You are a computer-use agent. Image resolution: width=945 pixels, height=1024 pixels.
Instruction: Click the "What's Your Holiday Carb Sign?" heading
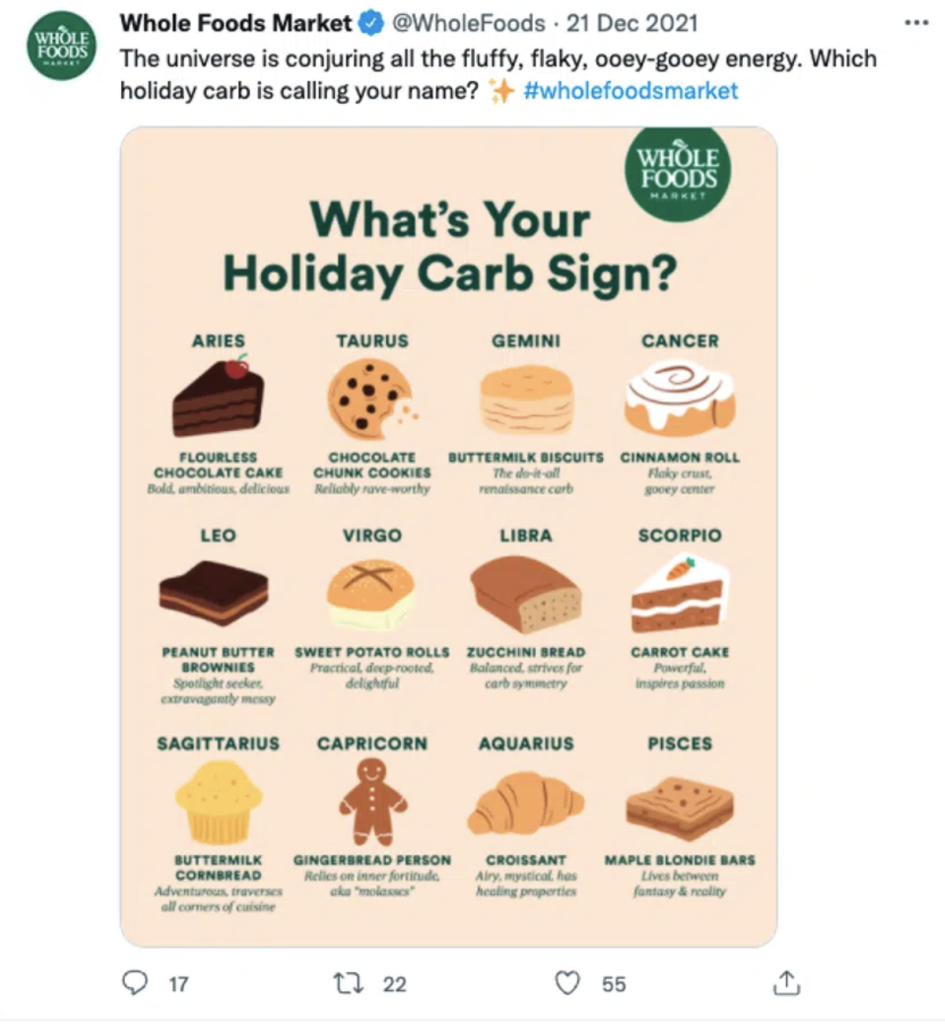(450, 247)
